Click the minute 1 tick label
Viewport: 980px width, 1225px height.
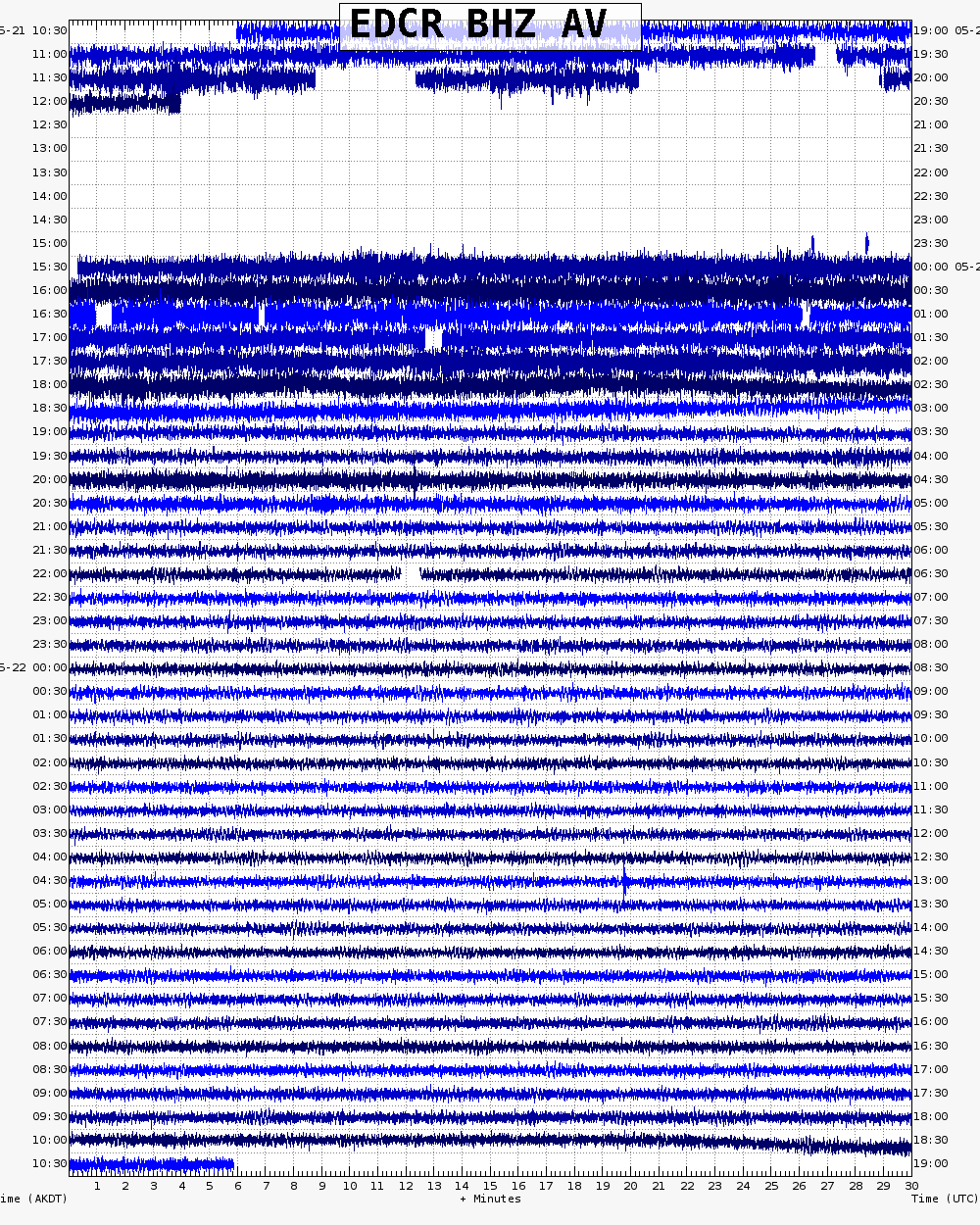tap(97, 1187)
